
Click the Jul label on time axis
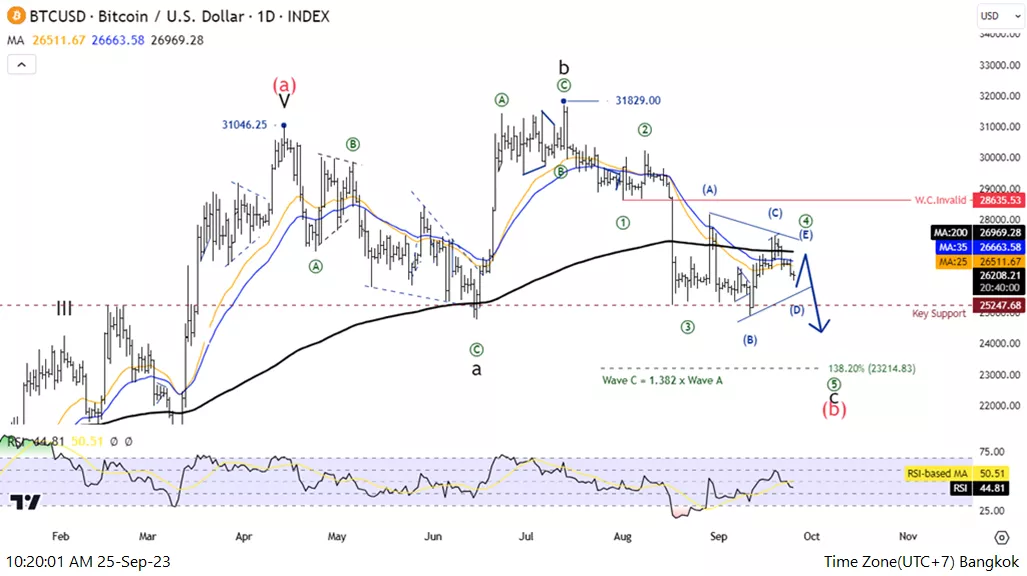pos(526,536)
